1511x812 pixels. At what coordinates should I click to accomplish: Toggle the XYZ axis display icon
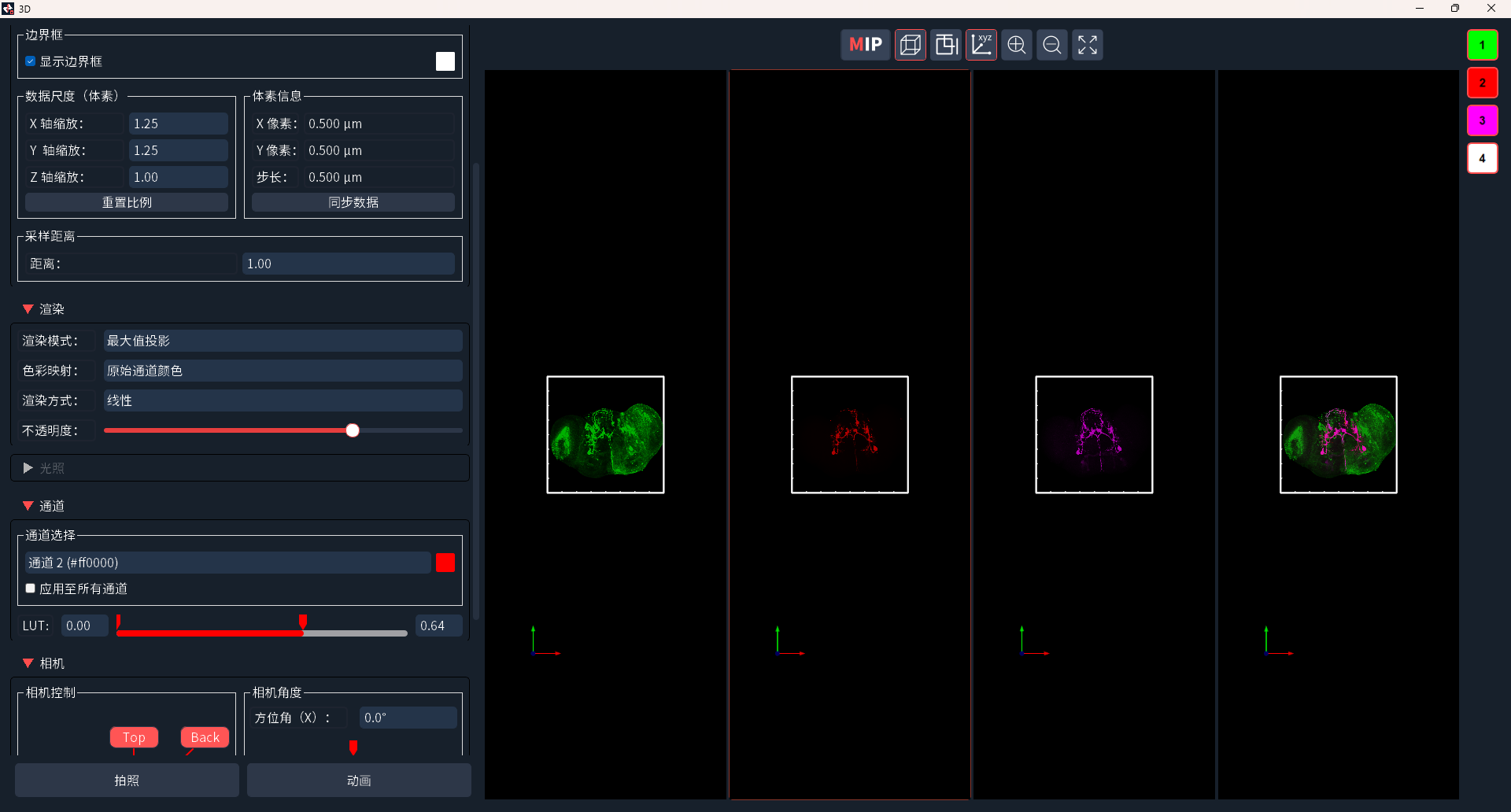click(981, 45)
